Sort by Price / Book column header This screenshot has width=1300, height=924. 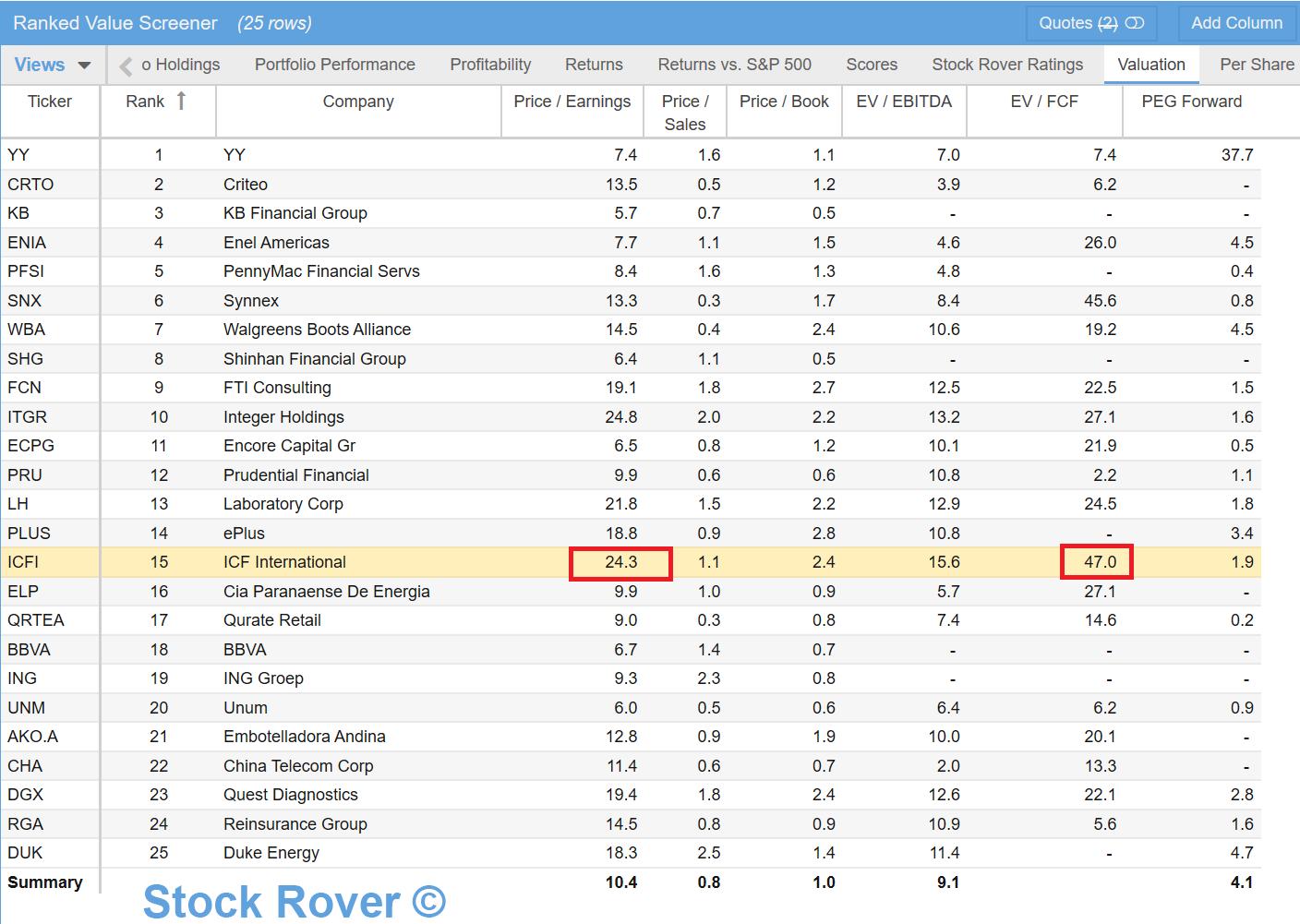click(x=784, y=102)
